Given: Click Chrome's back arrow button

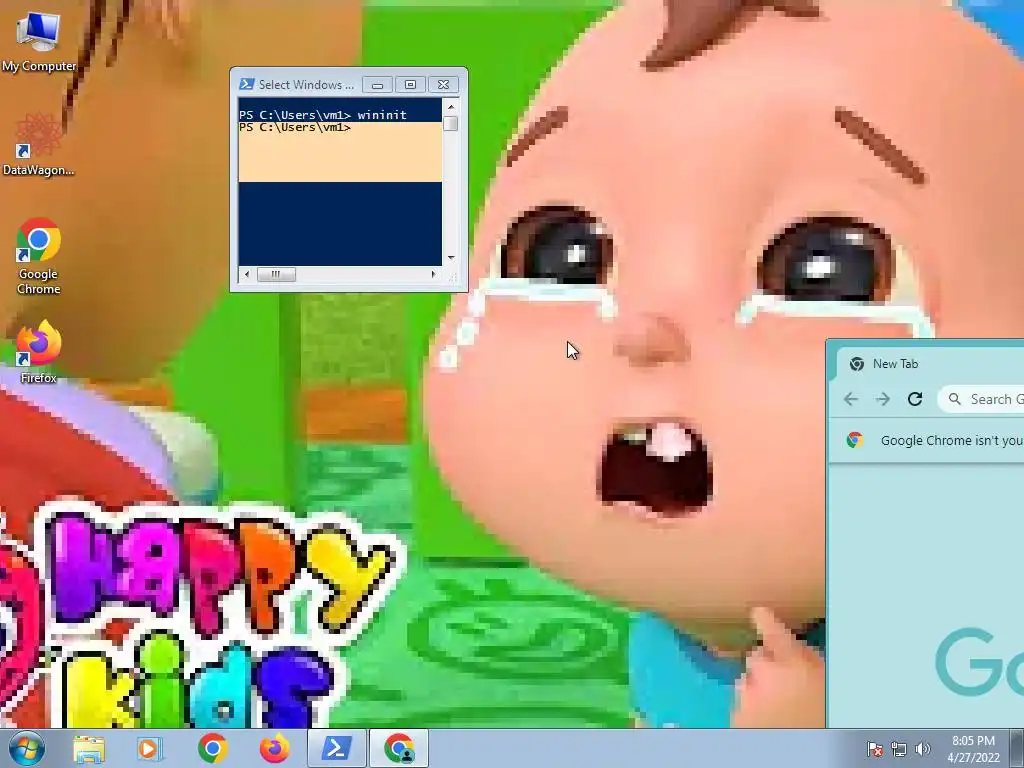Looking at the screenshot, I should 851,399.
